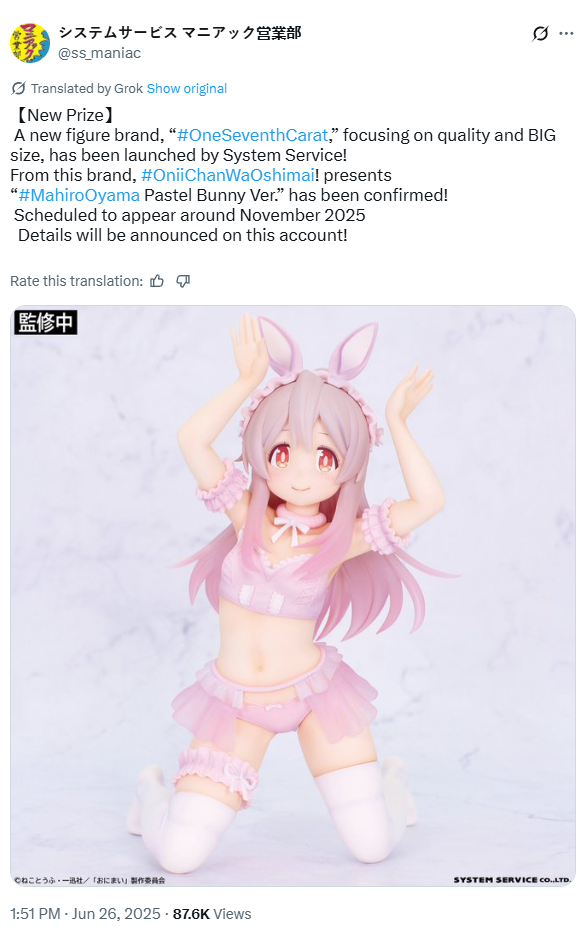Screen dimensions: 588x927
Task: Rate the translation with thumbs down
Action: (183, 281)
